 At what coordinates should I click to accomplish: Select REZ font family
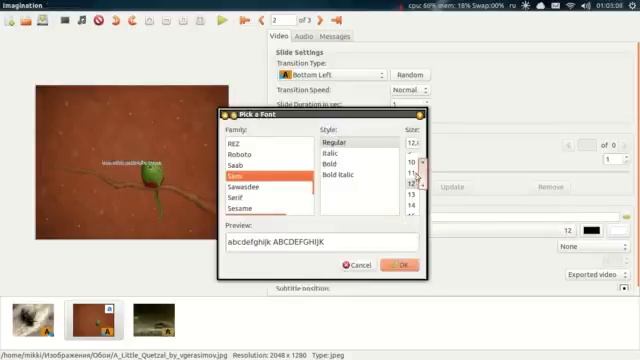click(x=269, y=144)
